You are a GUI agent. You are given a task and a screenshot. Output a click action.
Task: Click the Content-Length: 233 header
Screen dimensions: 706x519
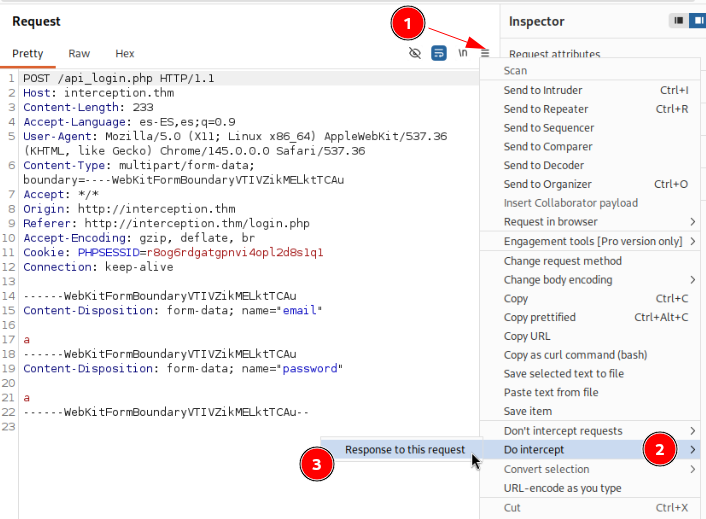[88, 108]
